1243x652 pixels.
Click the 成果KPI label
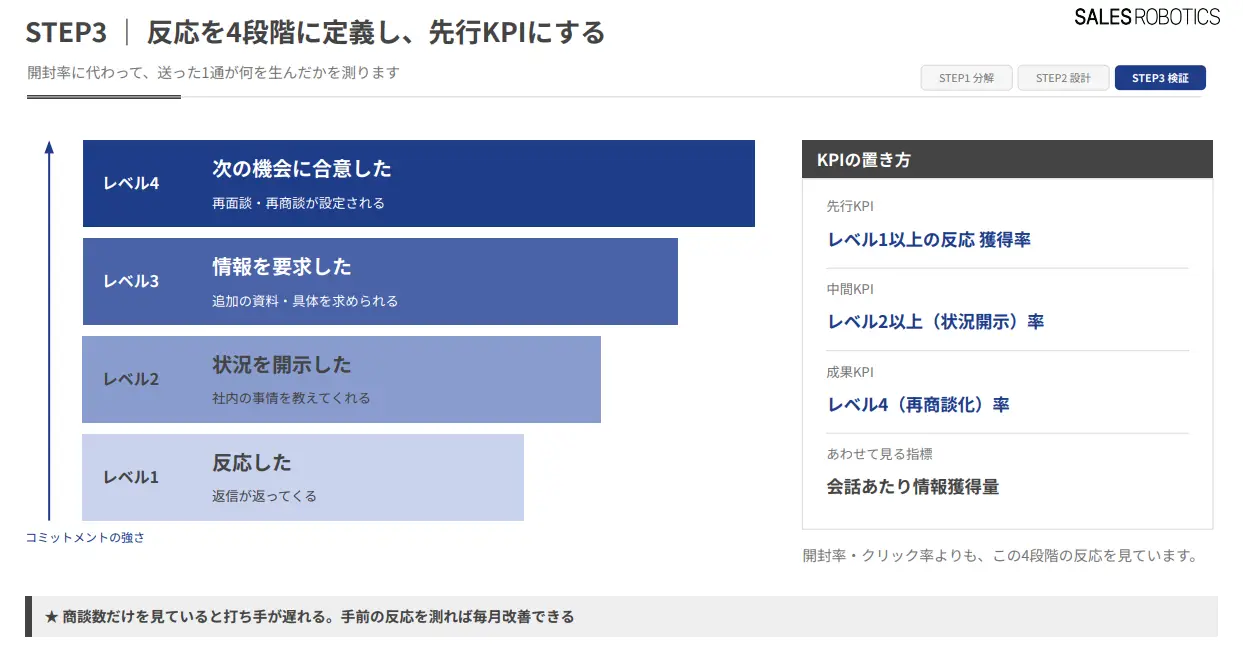850,372
